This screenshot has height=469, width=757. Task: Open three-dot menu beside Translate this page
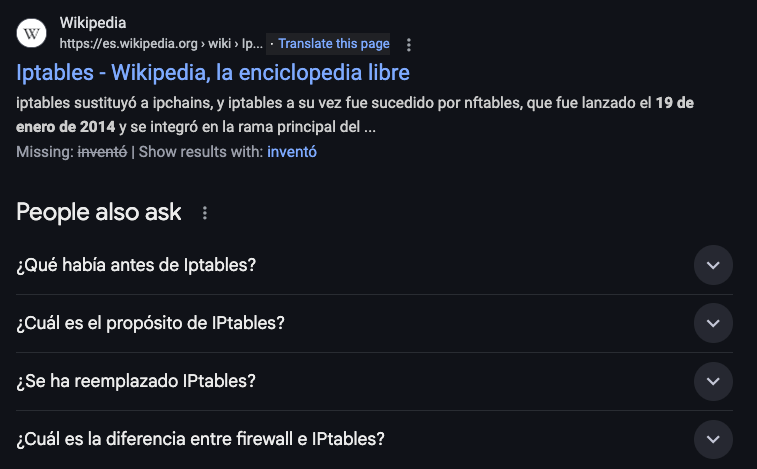click(408, 45)
